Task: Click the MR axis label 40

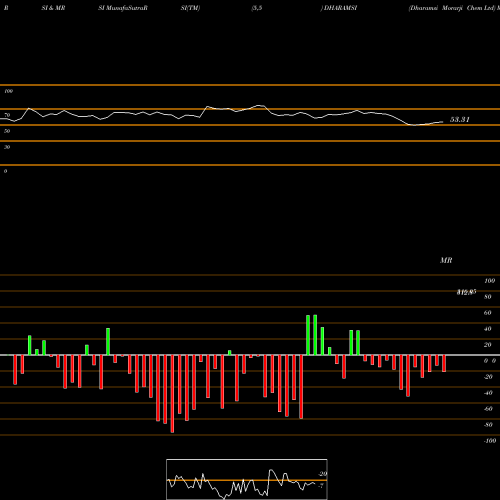Action: (488, 329)
